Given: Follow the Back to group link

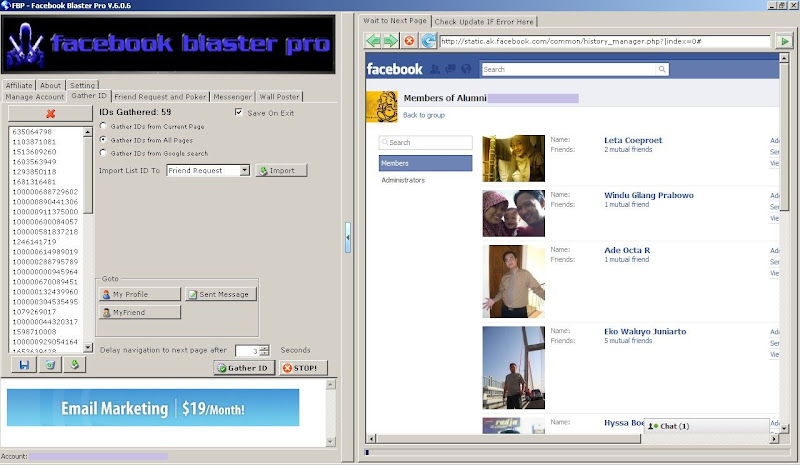Looking at the screenshot, I should coord(423,115).
